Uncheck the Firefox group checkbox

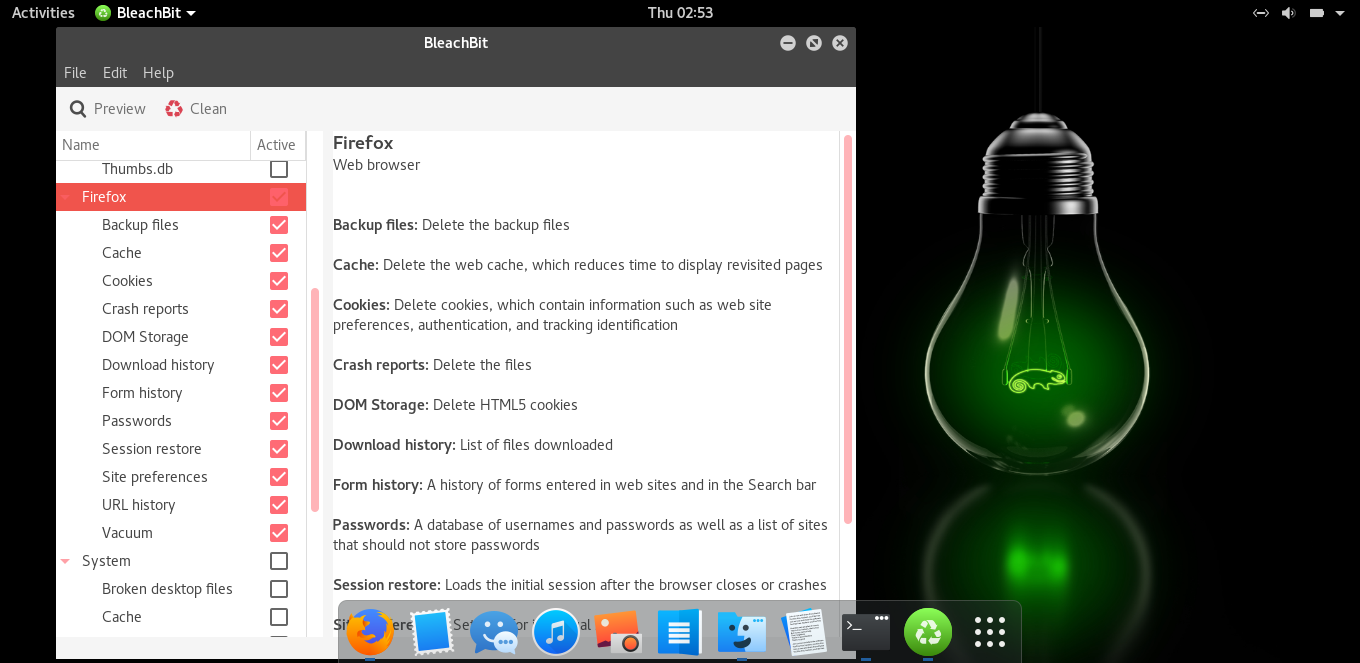(279, 197)
